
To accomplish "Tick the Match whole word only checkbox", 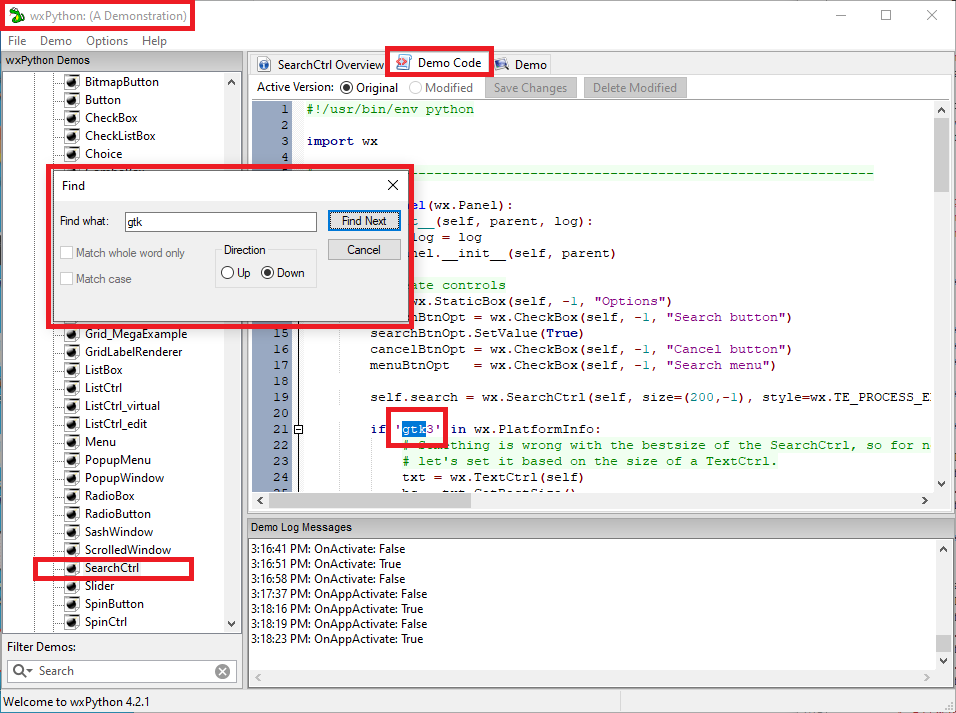I will pos(66,253).
